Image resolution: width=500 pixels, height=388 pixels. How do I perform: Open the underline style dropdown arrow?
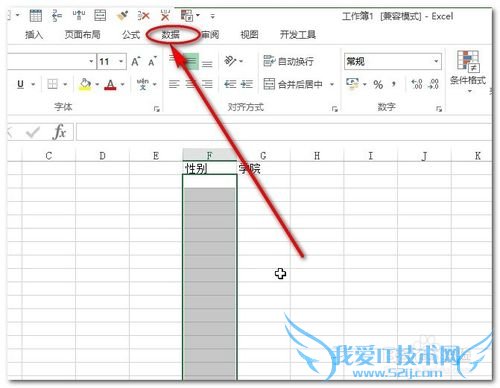(x=33, y=84)
